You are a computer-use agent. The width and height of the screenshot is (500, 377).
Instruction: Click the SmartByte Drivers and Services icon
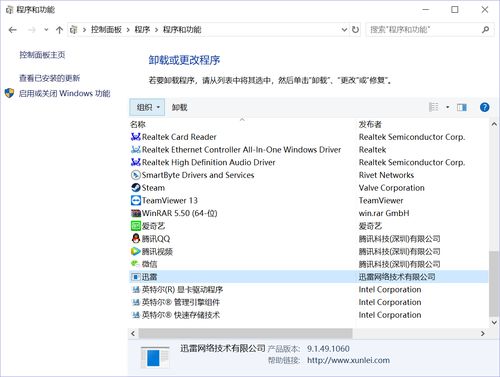pyautogui.click(x=136, y=175)
